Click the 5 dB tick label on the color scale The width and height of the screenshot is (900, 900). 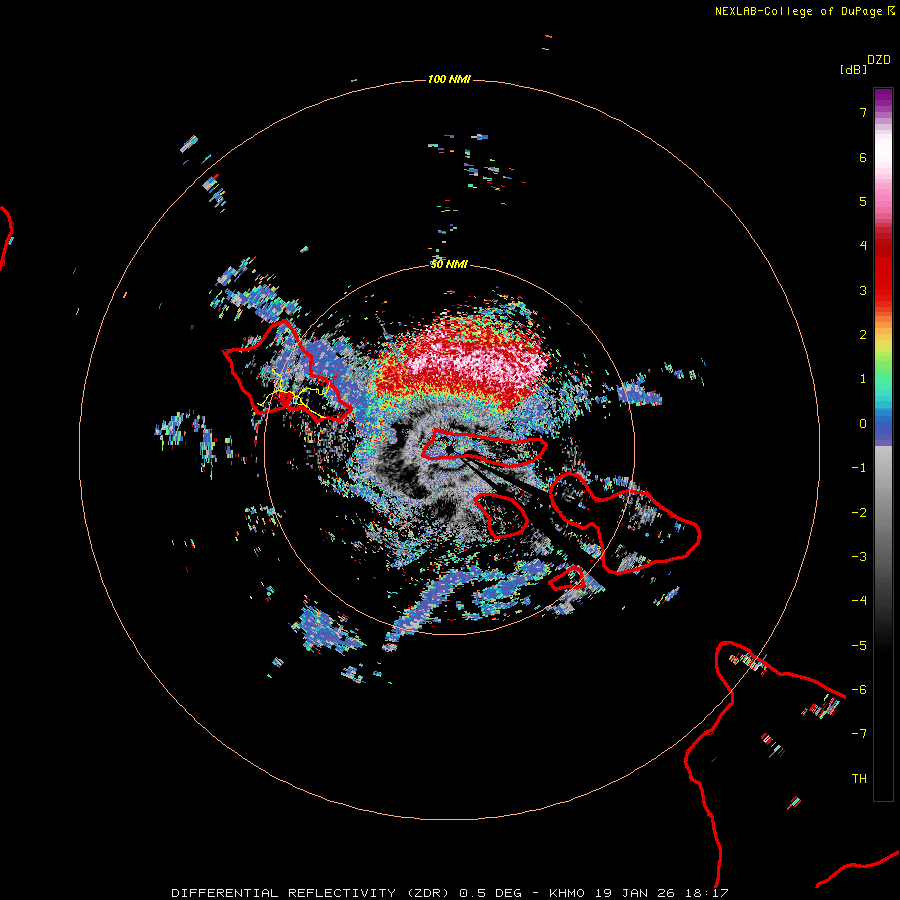(863, 201)
